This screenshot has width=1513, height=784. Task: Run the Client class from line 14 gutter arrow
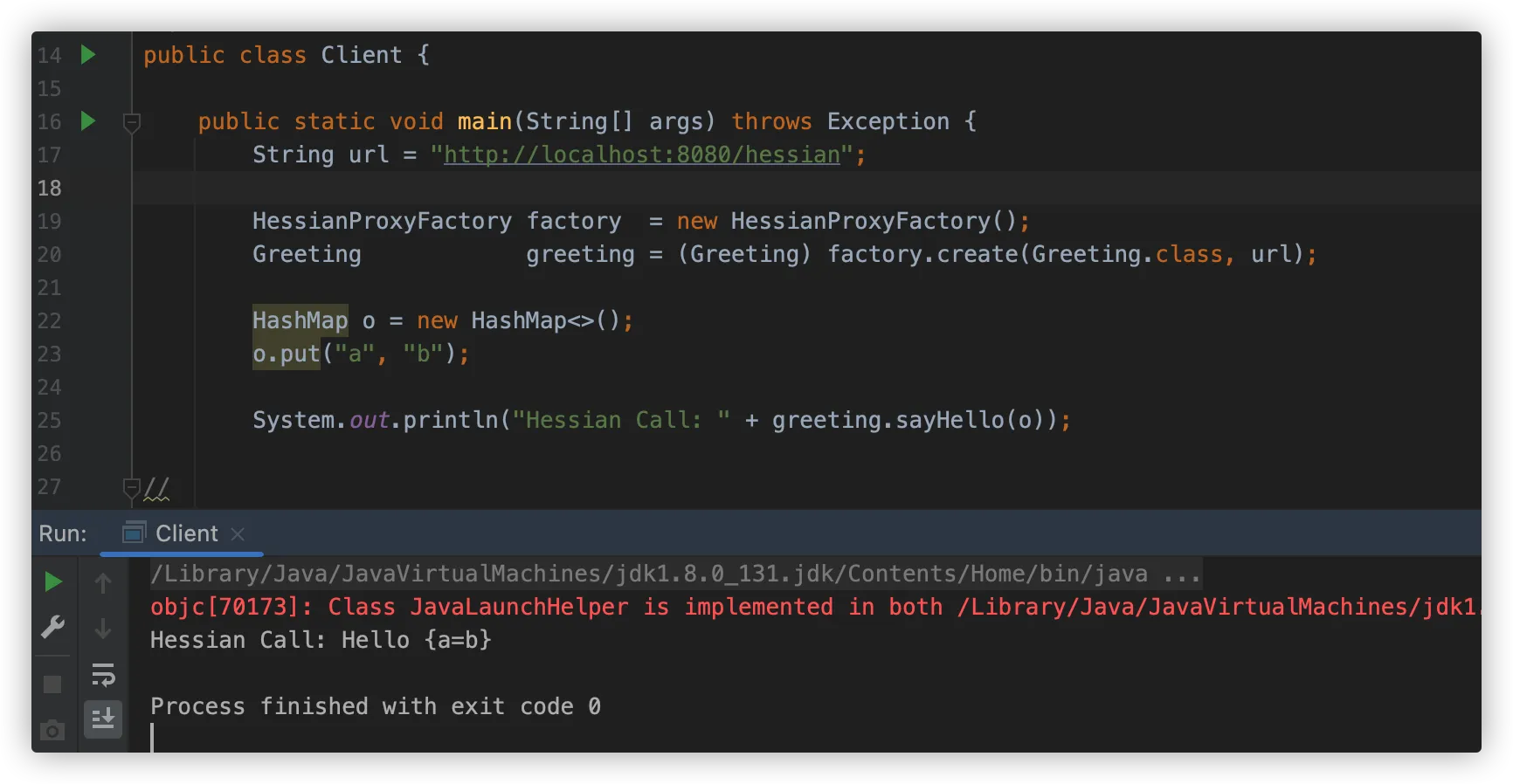click(x=87, y=55)
